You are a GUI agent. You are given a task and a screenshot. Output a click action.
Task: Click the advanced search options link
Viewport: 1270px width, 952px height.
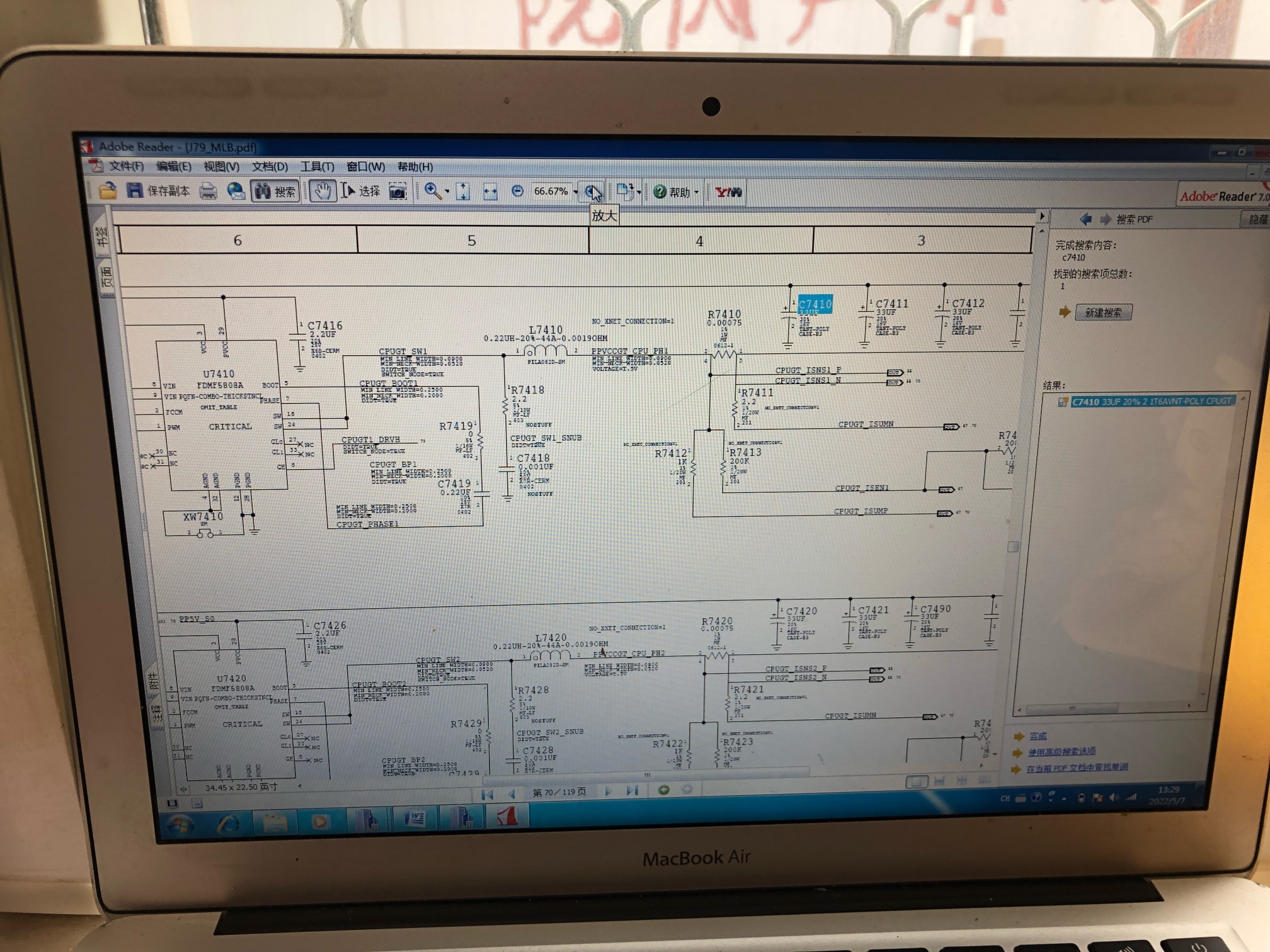(x=1061, y=751)
